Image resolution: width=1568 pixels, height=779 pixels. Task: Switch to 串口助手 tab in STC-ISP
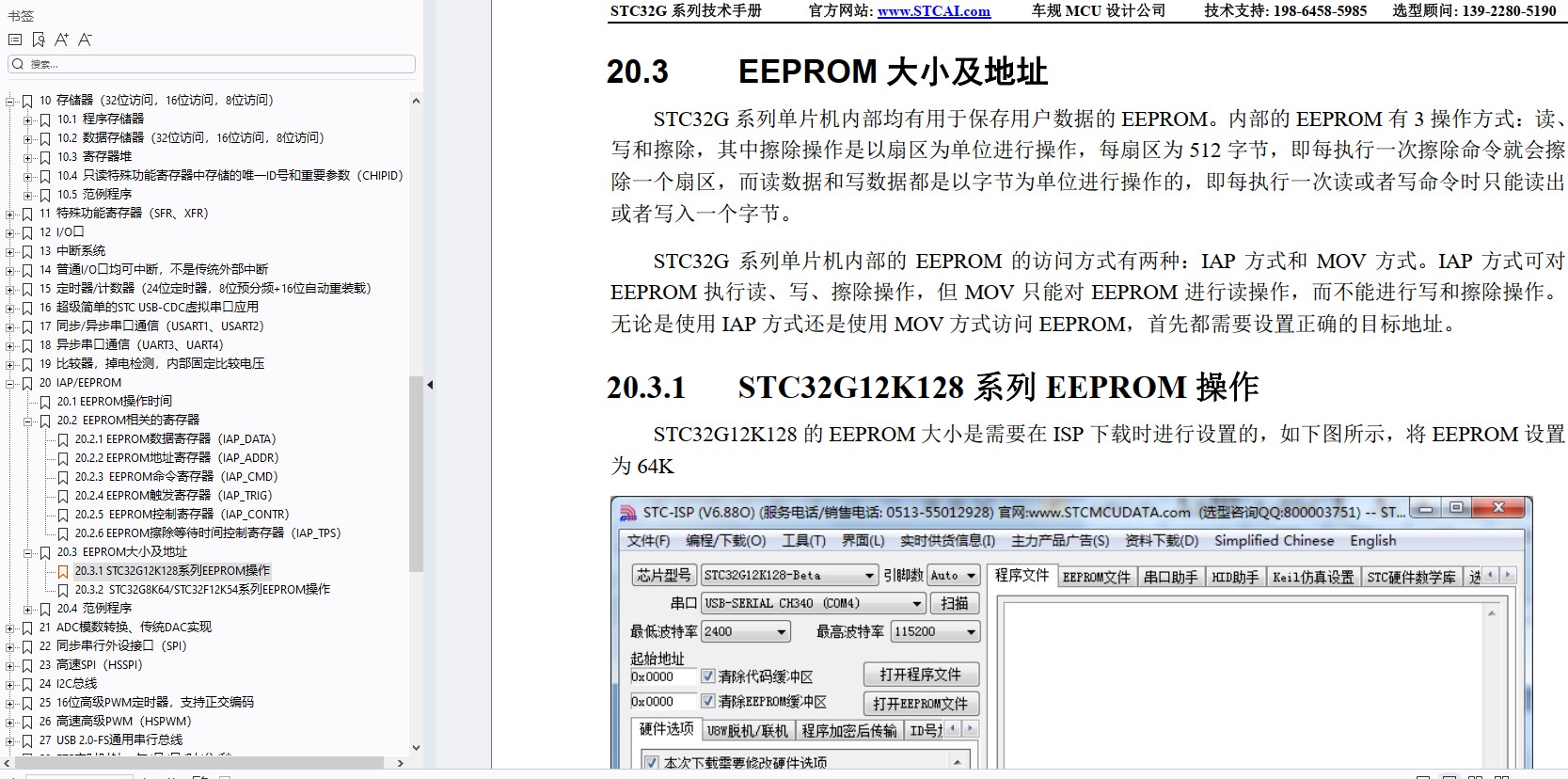click(1171, 577)
